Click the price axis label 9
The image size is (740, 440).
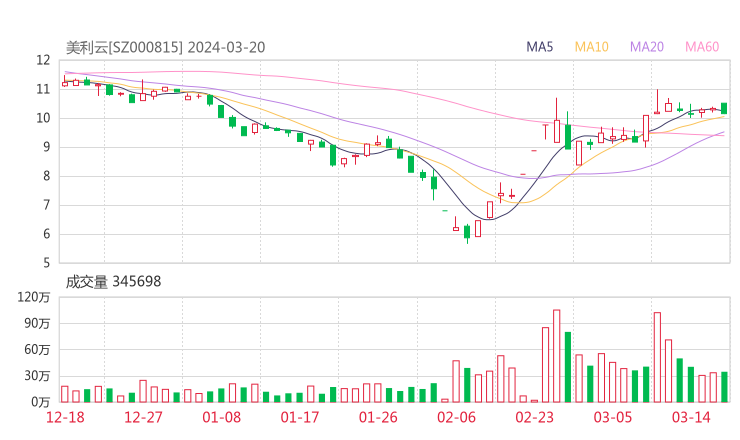46,147
